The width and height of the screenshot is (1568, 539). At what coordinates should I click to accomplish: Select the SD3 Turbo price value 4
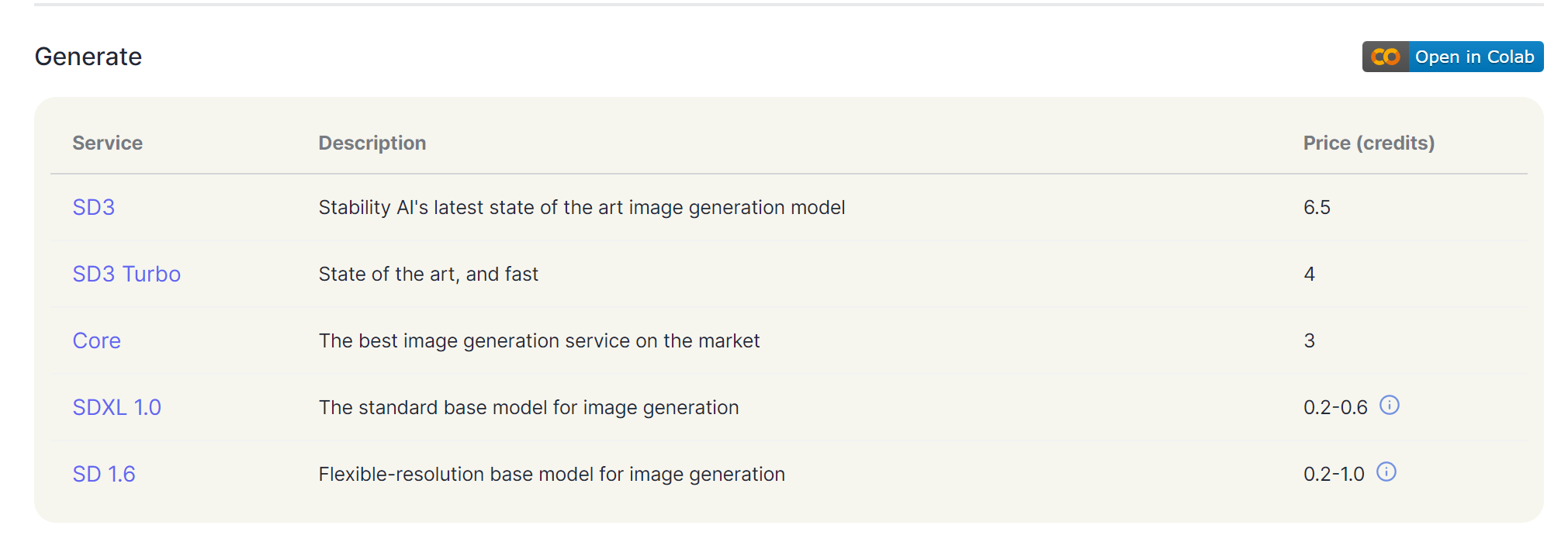click(1310, 274)
